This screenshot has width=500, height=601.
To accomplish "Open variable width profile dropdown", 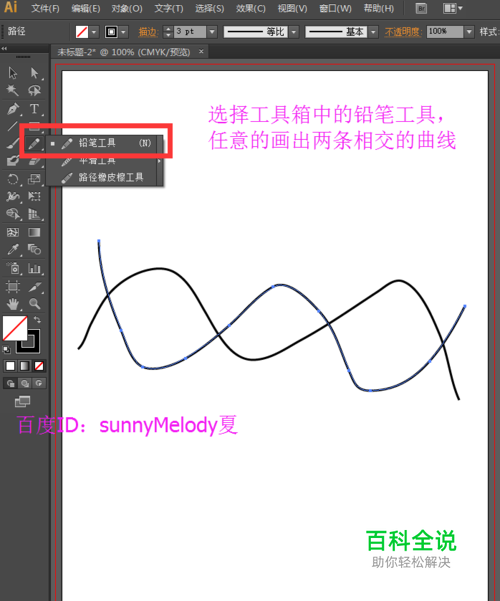I will point(294,32).
